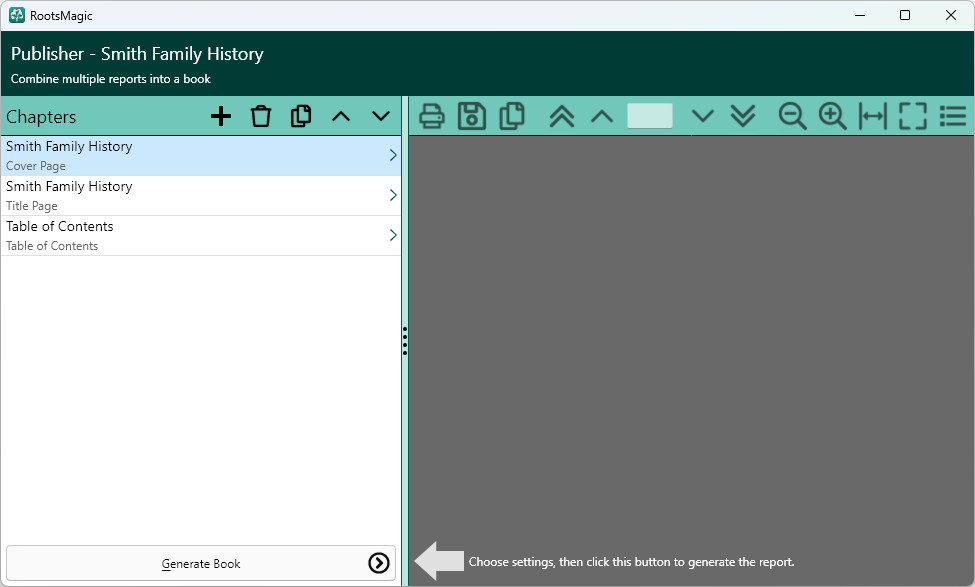Go to previous page of preview
Image resolution: width=975 pixels, height=587 pixels.
[601, 116]
